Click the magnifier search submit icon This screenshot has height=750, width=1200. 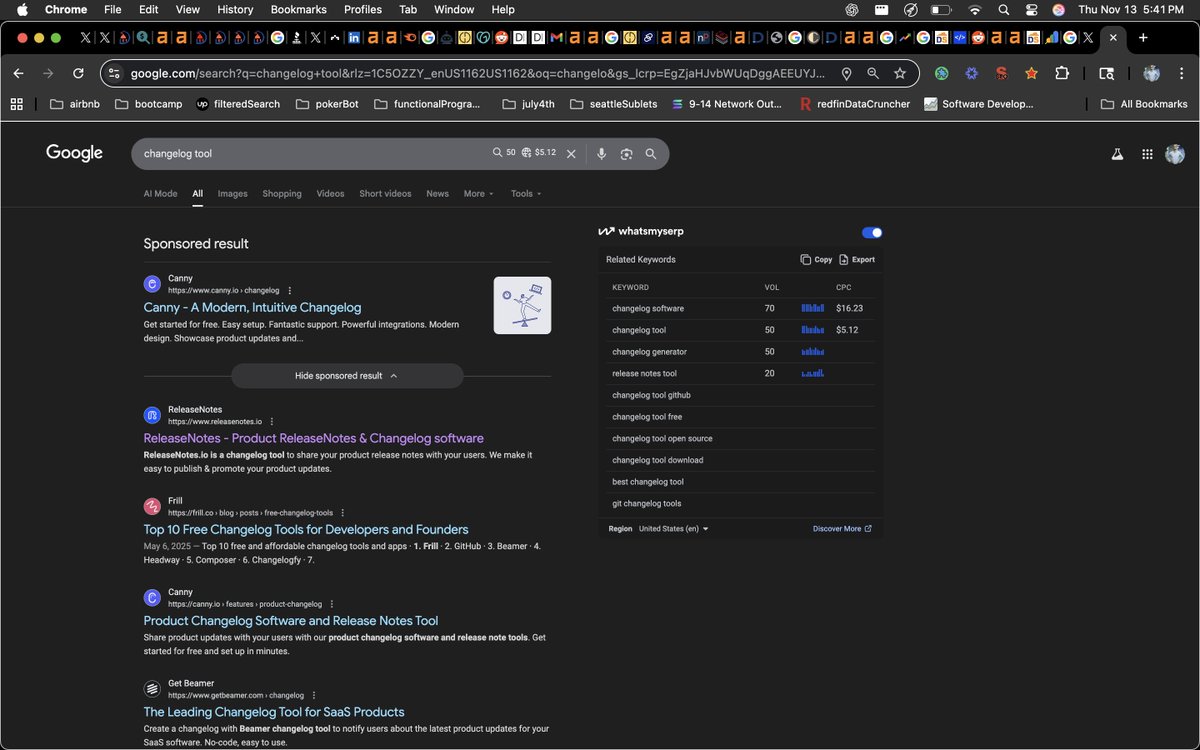tap(651, 154)
